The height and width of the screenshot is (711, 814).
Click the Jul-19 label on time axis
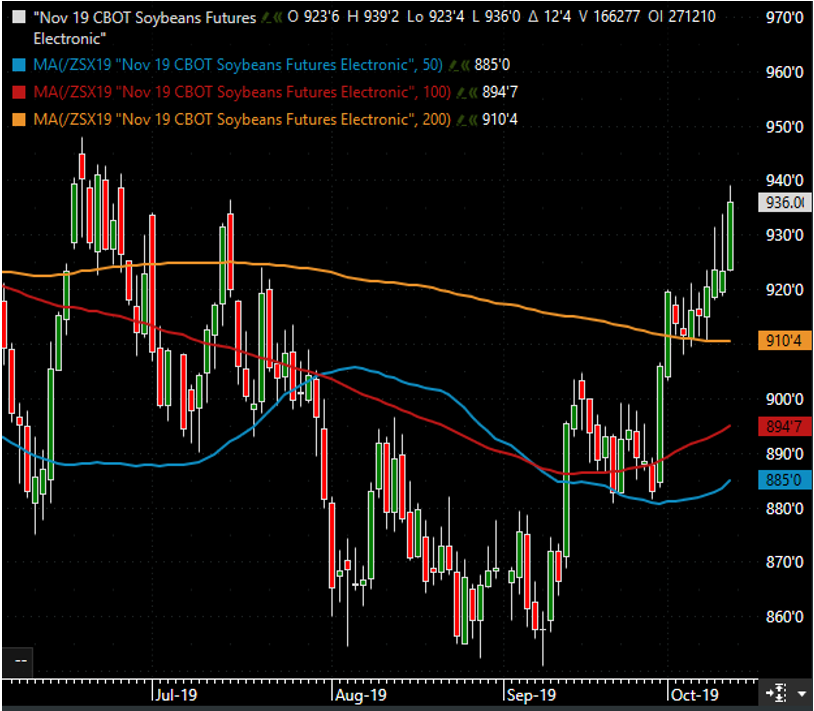tap(177, 695)
